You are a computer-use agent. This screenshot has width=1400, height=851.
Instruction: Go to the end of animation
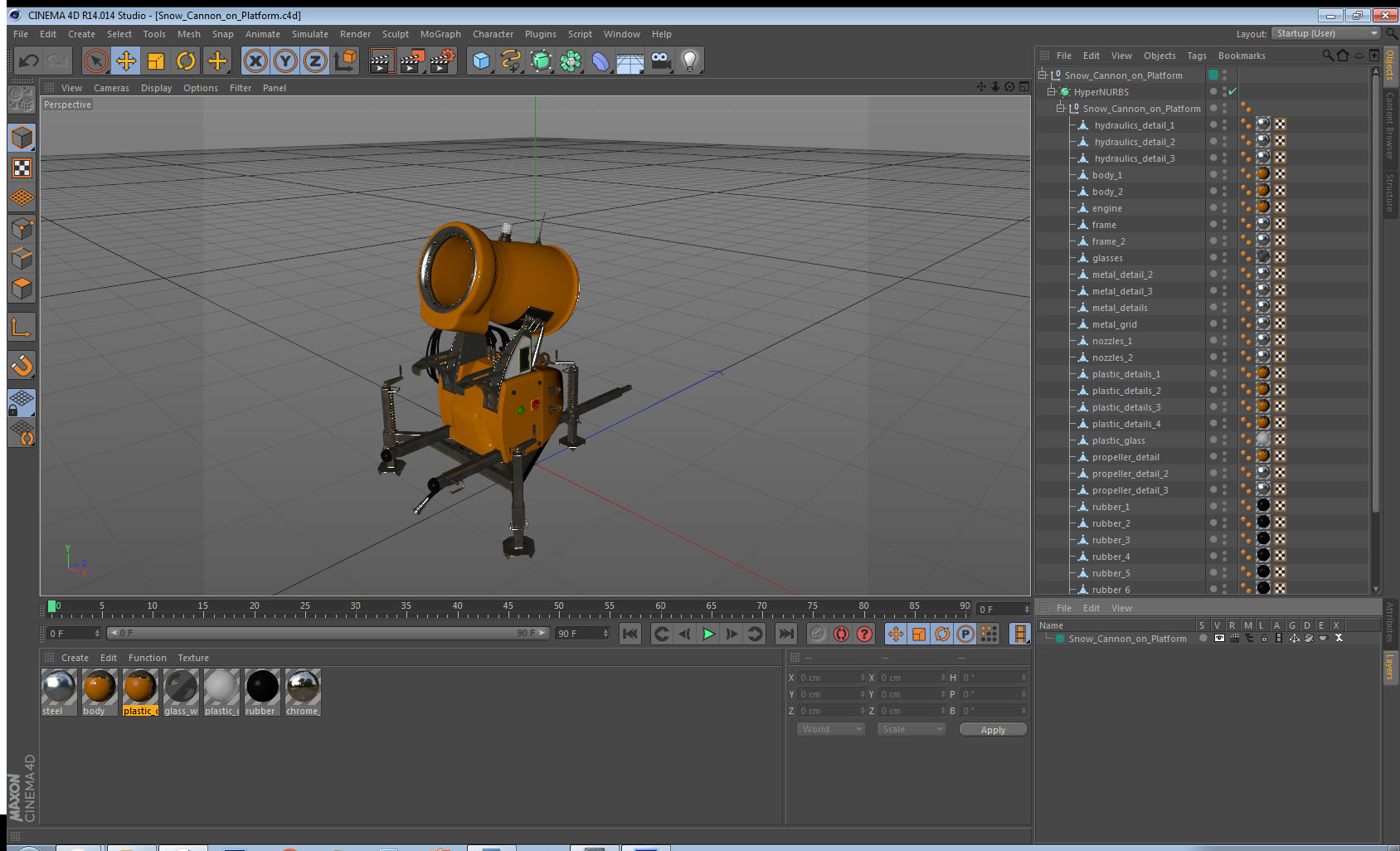(785, 634)
